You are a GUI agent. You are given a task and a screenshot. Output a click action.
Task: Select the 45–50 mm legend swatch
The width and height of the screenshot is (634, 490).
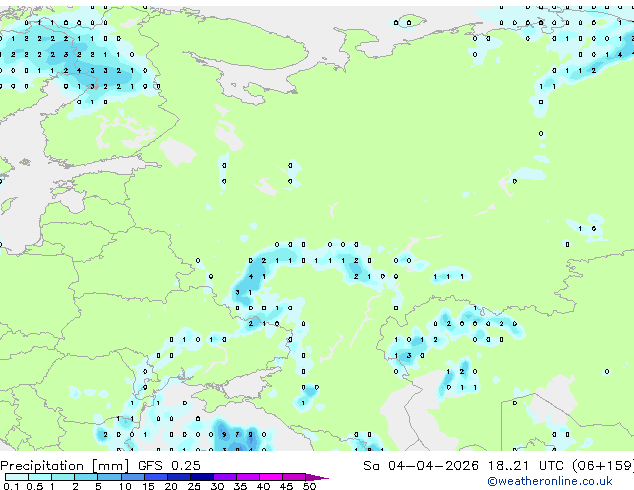point(294,477)
